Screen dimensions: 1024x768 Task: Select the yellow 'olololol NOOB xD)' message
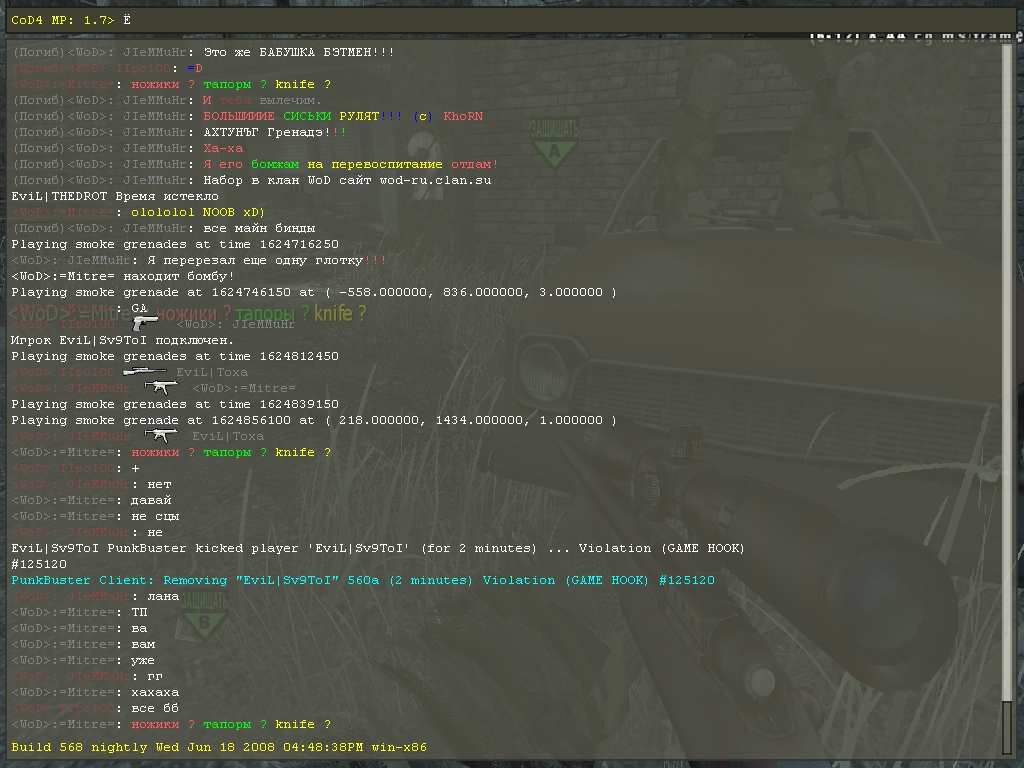[198, 212]
